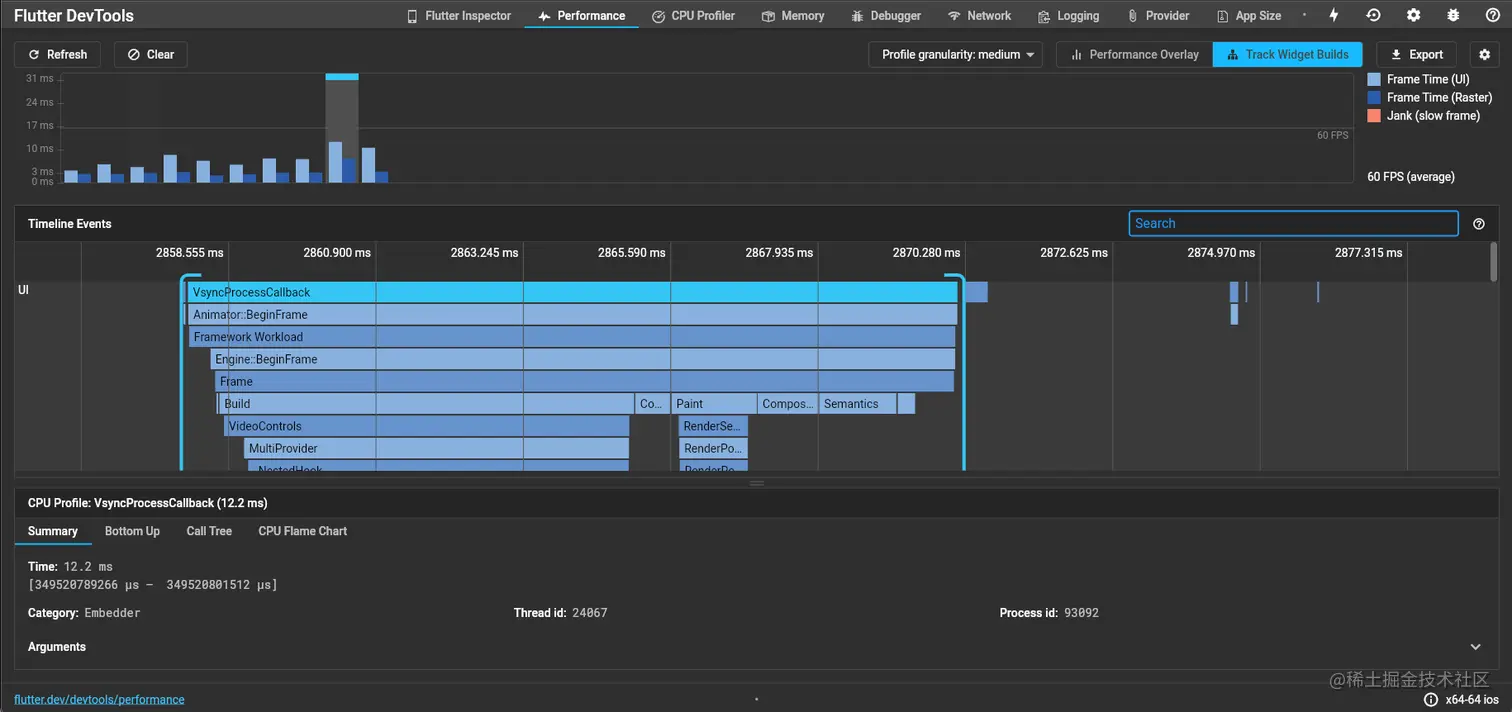Open the App Size tab
This screenshot has height=712, width=1512.
coord(1248,16)
